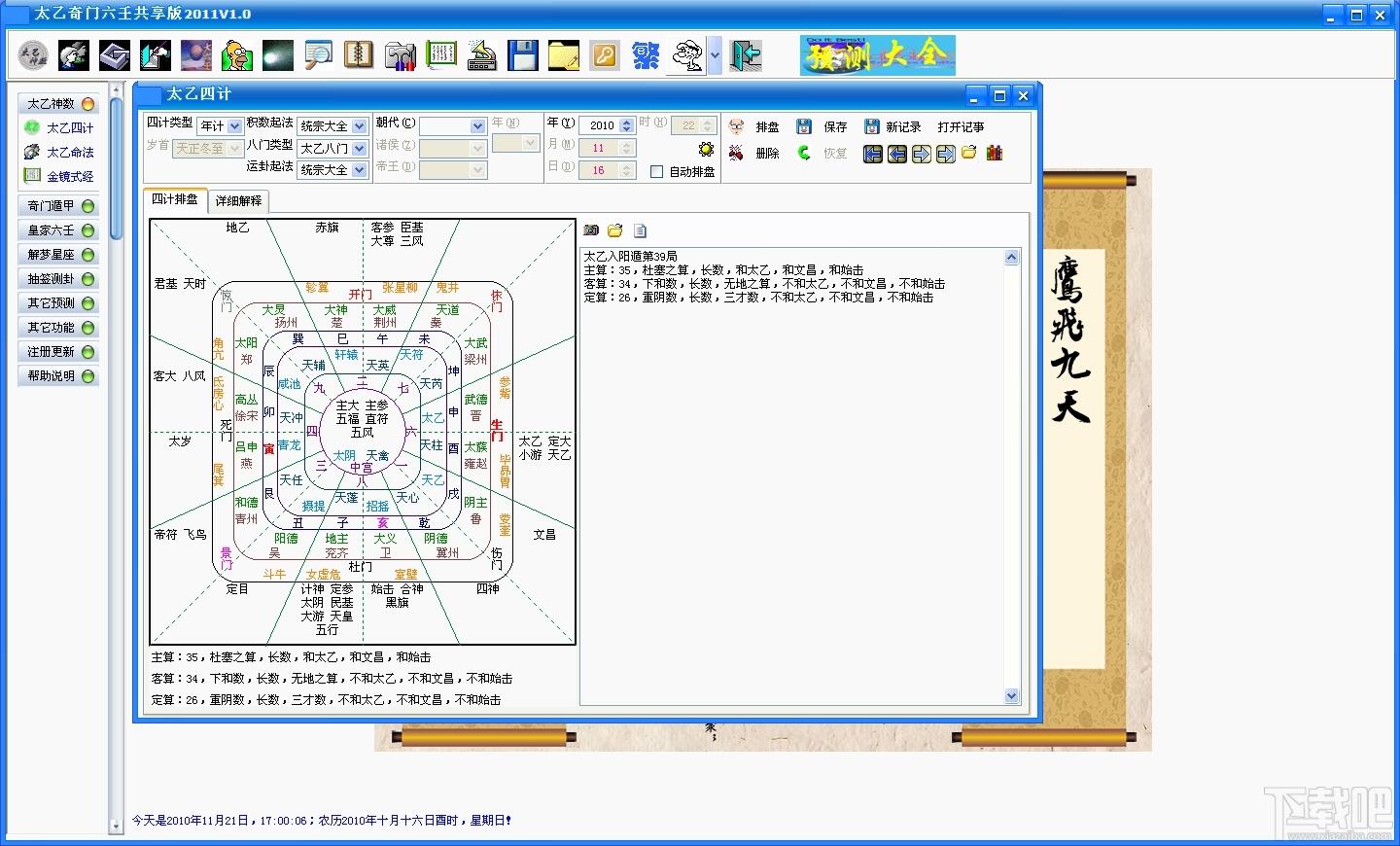Click the day 16 input field
The height and width of the screenshot is (846, 1400).
click(x=599, y=170)
